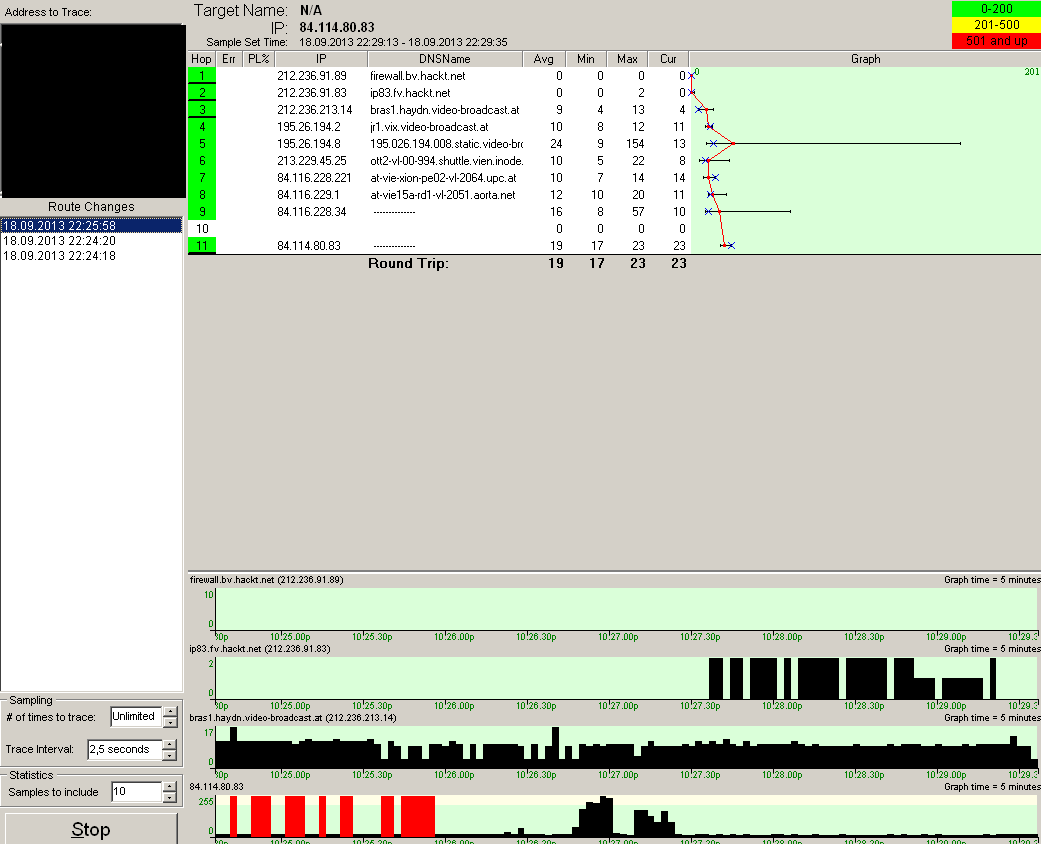This screenshot has height=844, width=1041.
Task: Decrease Samples to include count
Action: point(169,798)
